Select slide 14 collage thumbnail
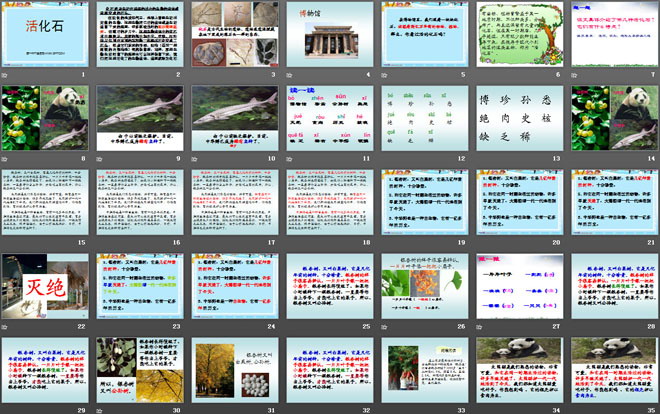Screen dimensions: 660x414 tap(615, 118)
